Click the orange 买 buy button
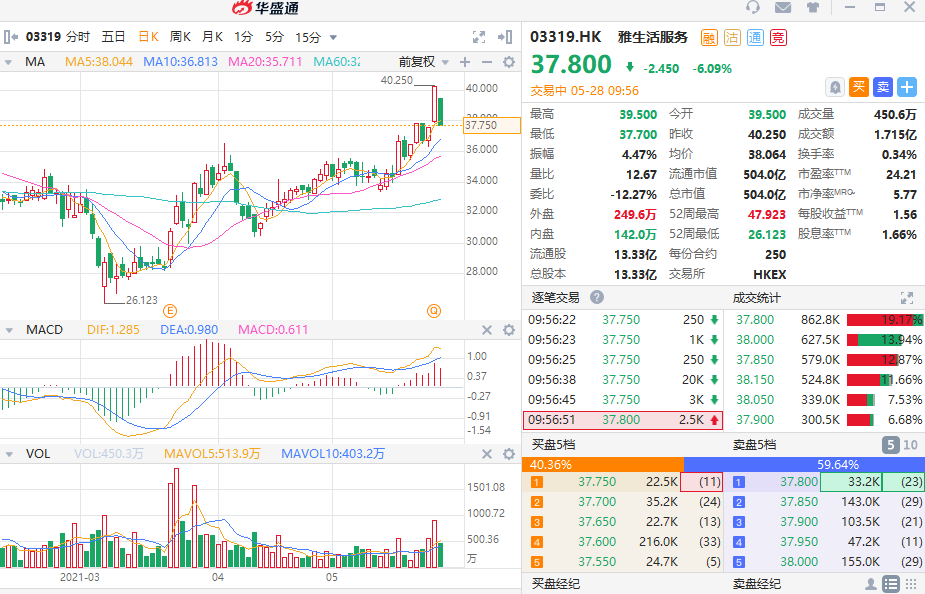Viewport: 925px width, 594px height. coord(858,87)
